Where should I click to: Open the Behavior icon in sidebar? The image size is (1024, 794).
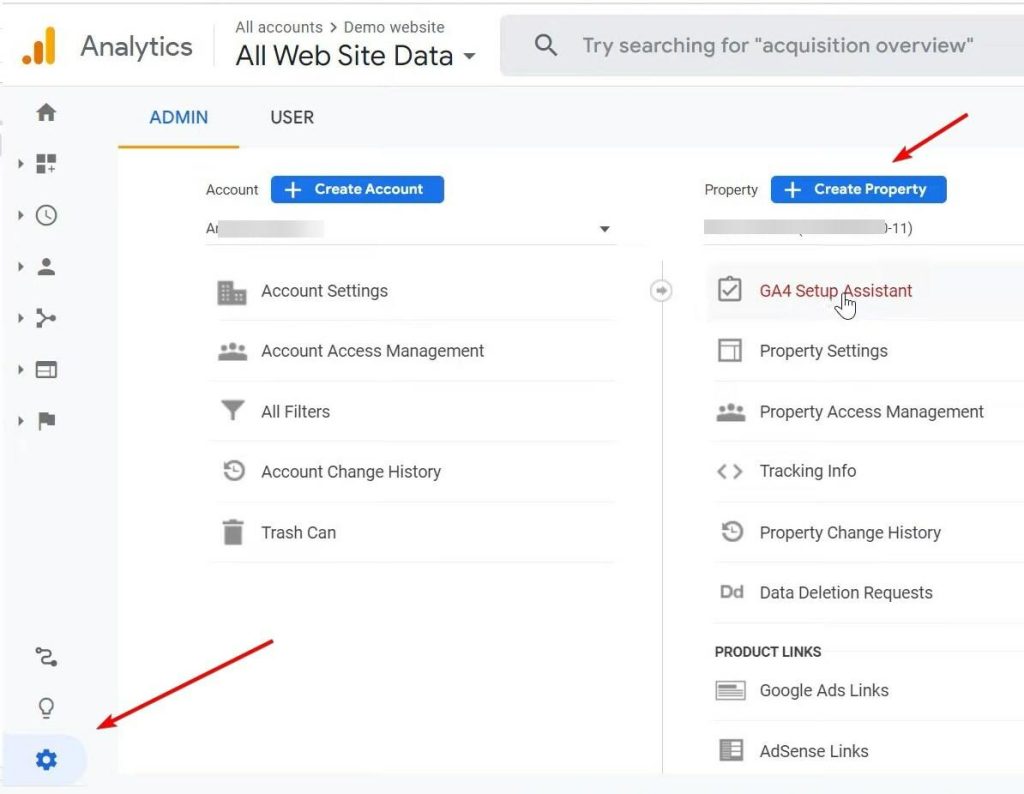(x=46, y=370)
